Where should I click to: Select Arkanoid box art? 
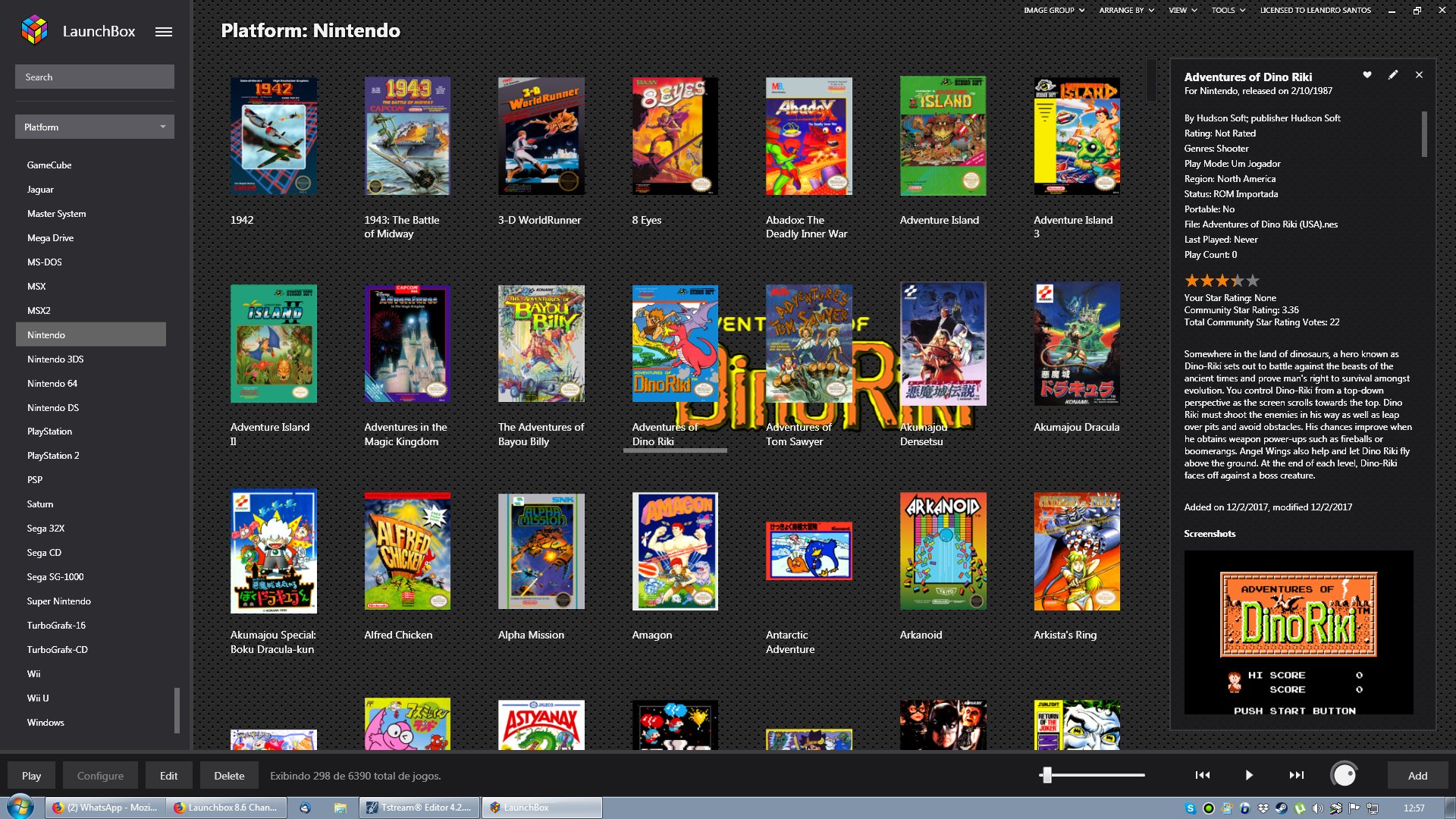tap(943, 551)
